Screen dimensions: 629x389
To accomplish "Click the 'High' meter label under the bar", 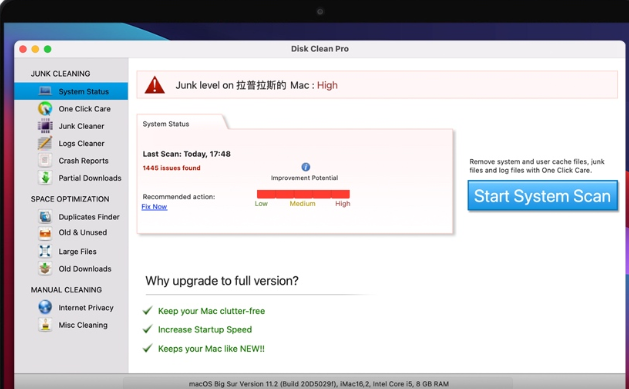I will pyautogui.click(x=343, y=204).
